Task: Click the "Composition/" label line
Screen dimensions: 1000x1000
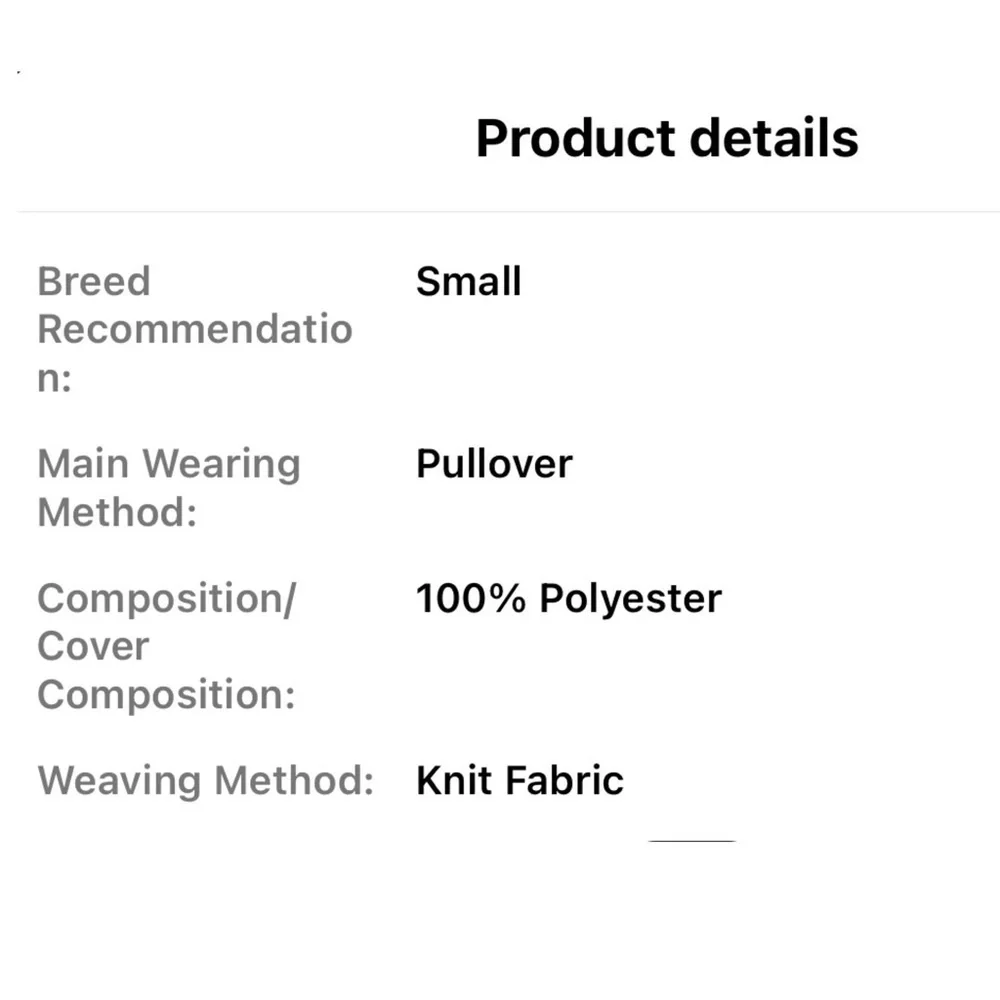Action: [167, 599]
